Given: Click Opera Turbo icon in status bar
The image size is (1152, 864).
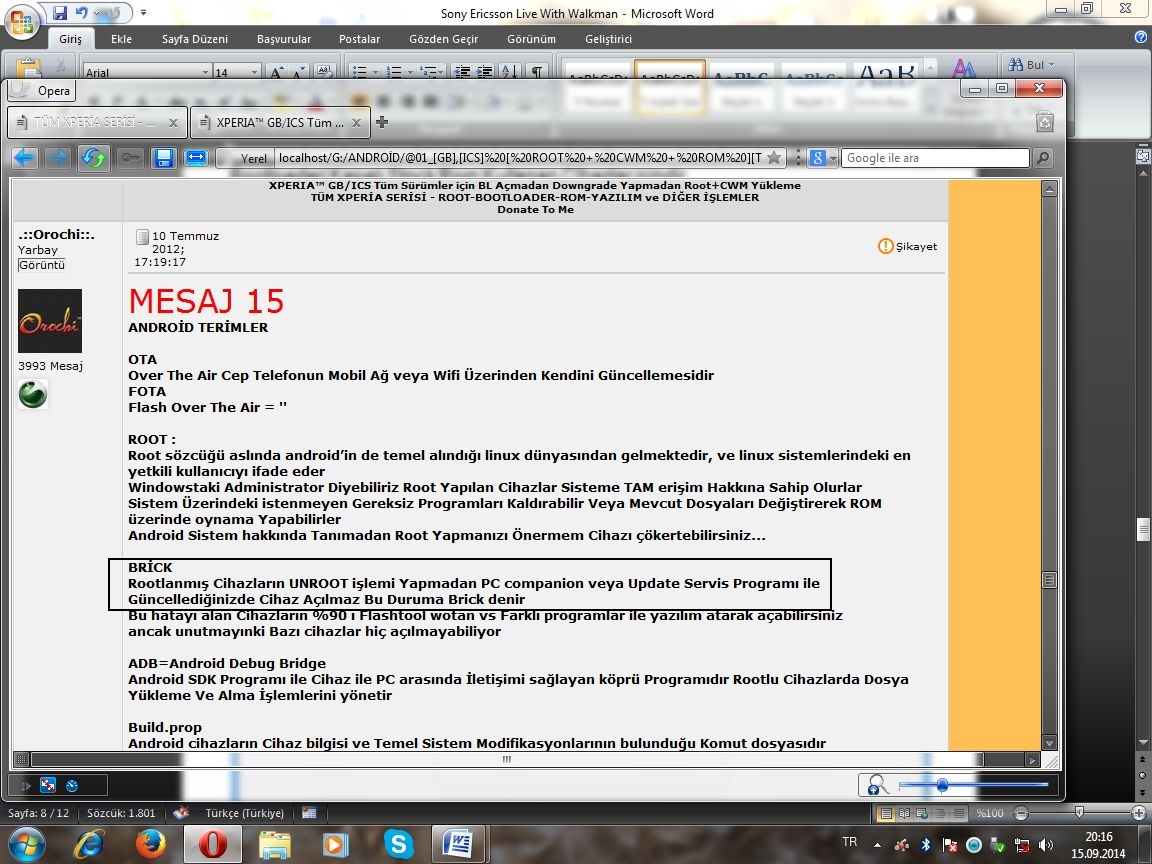Looking at the screenshot, I should point(72,785).
